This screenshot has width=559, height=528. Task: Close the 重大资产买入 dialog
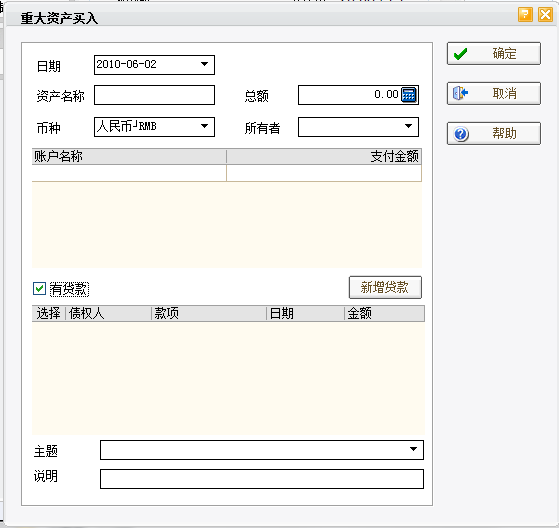click(x=545, y=15)
